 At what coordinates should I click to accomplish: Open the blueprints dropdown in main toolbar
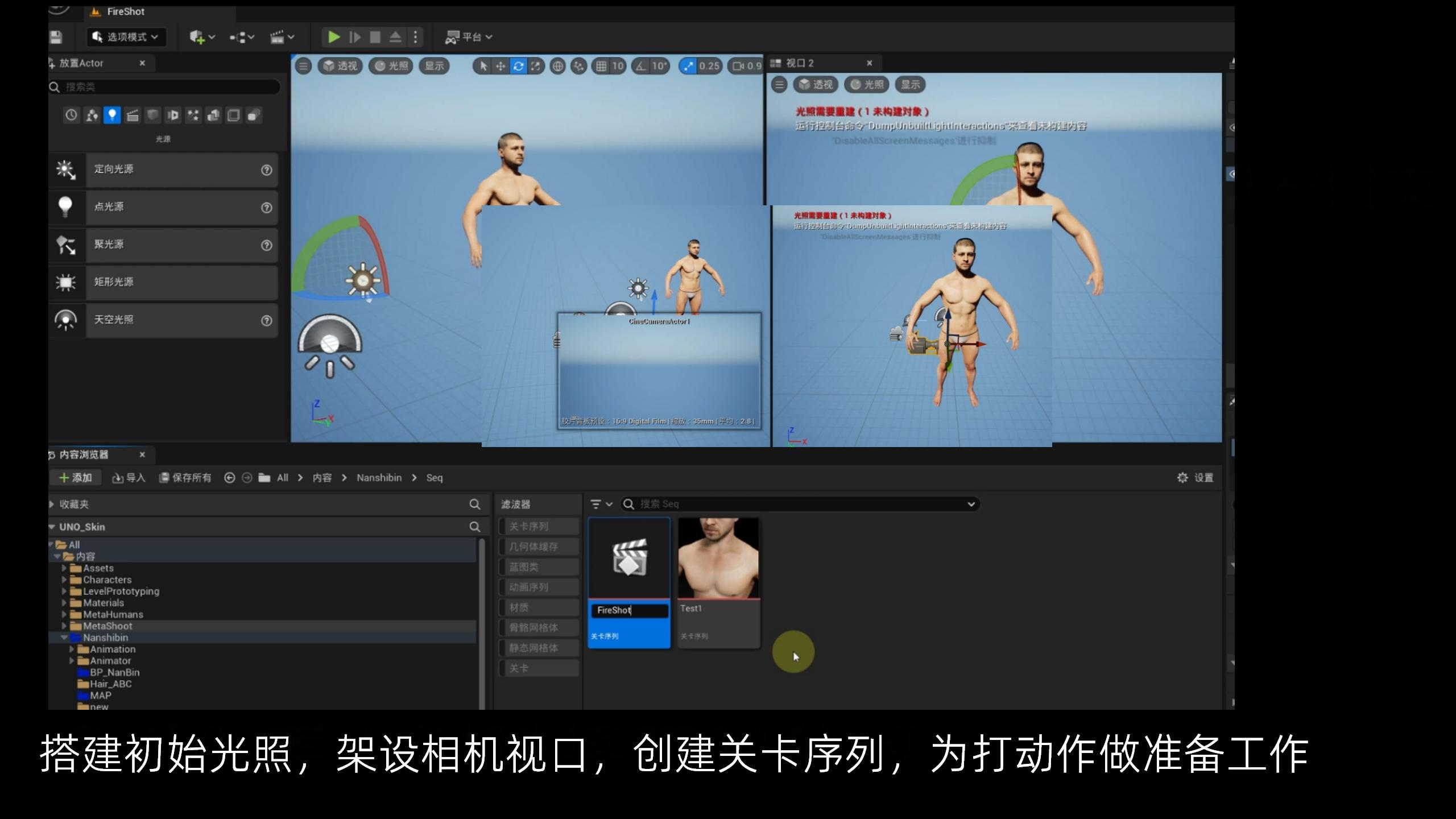(x=242, y=37)
